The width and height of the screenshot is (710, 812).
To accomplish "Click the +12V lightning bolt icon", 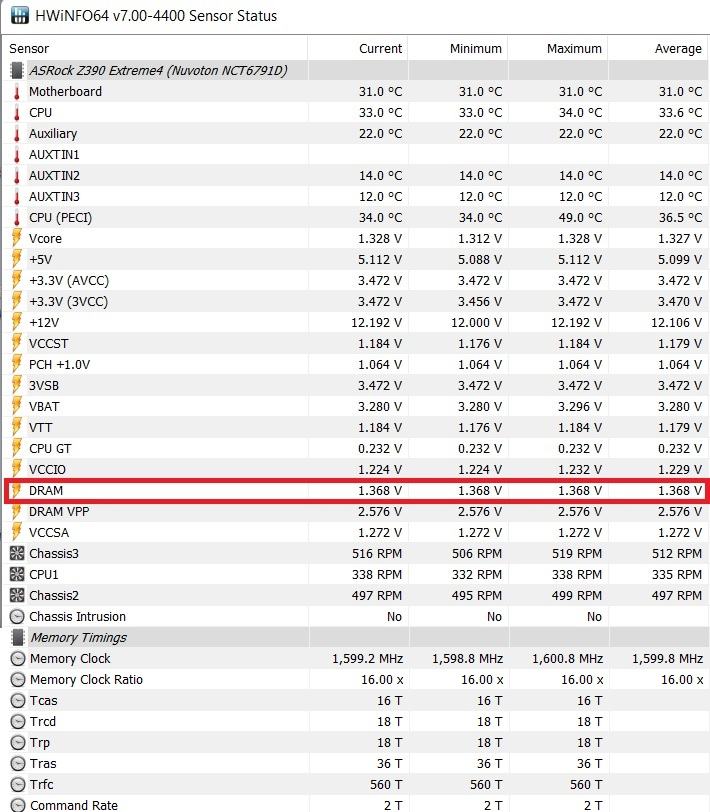I will pyautogui.click(x=17, y=323).
